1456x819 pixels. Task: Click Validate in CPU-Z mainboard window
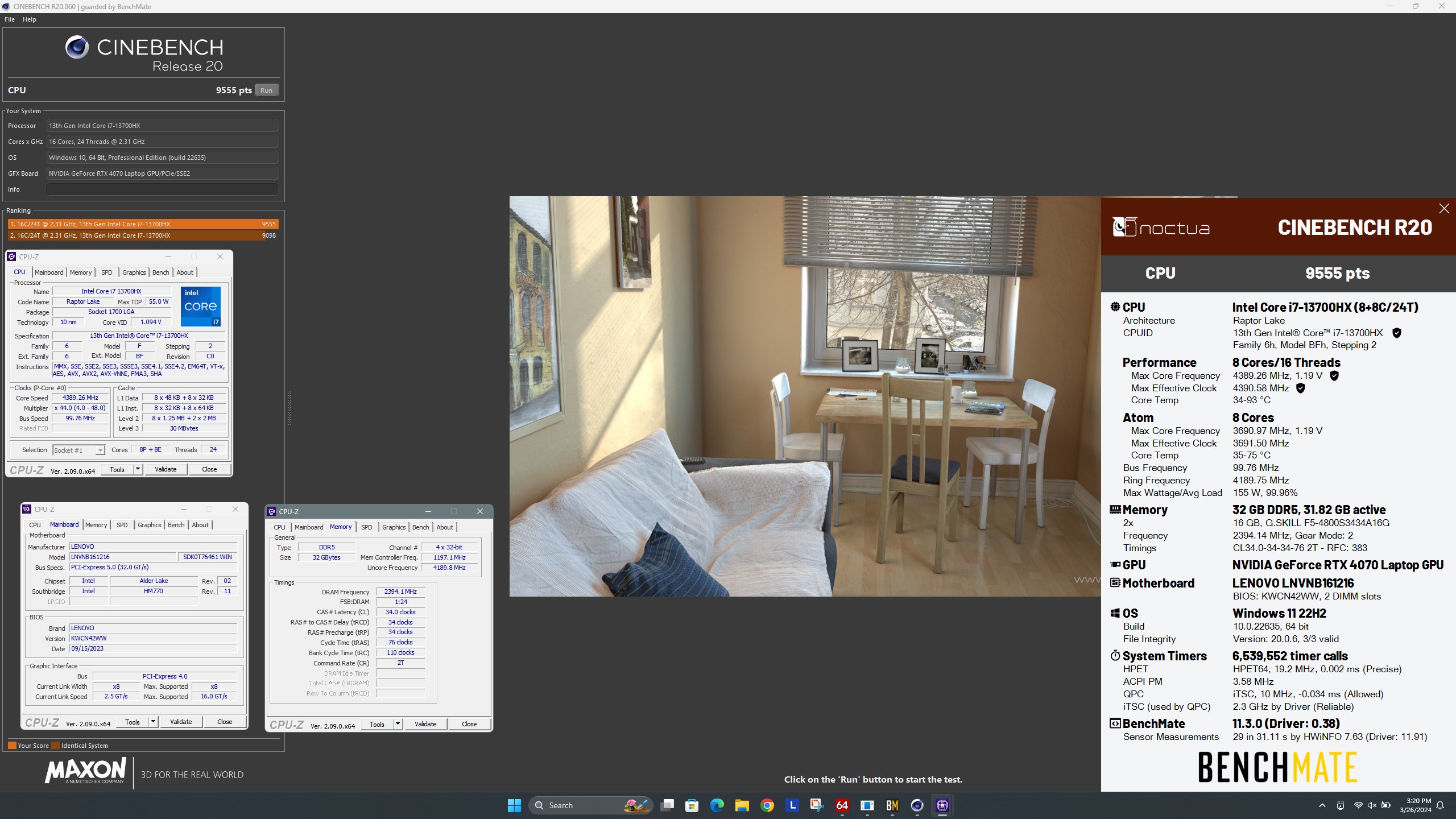point(181,722)
